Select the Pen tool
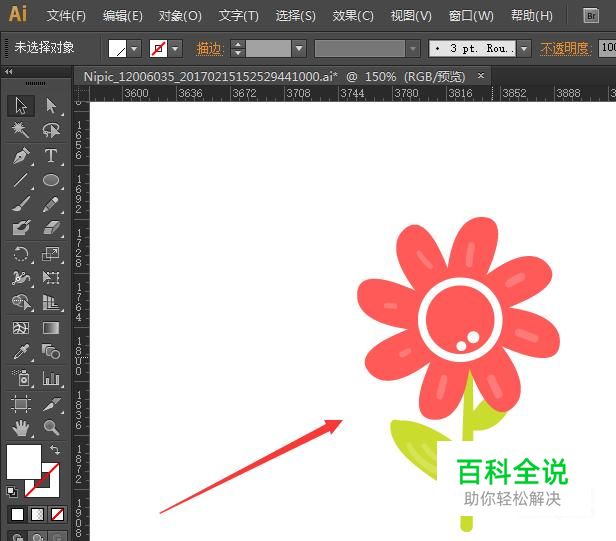Image resolution: width=616 pixels, height=541 pixels. pos(21,156)
